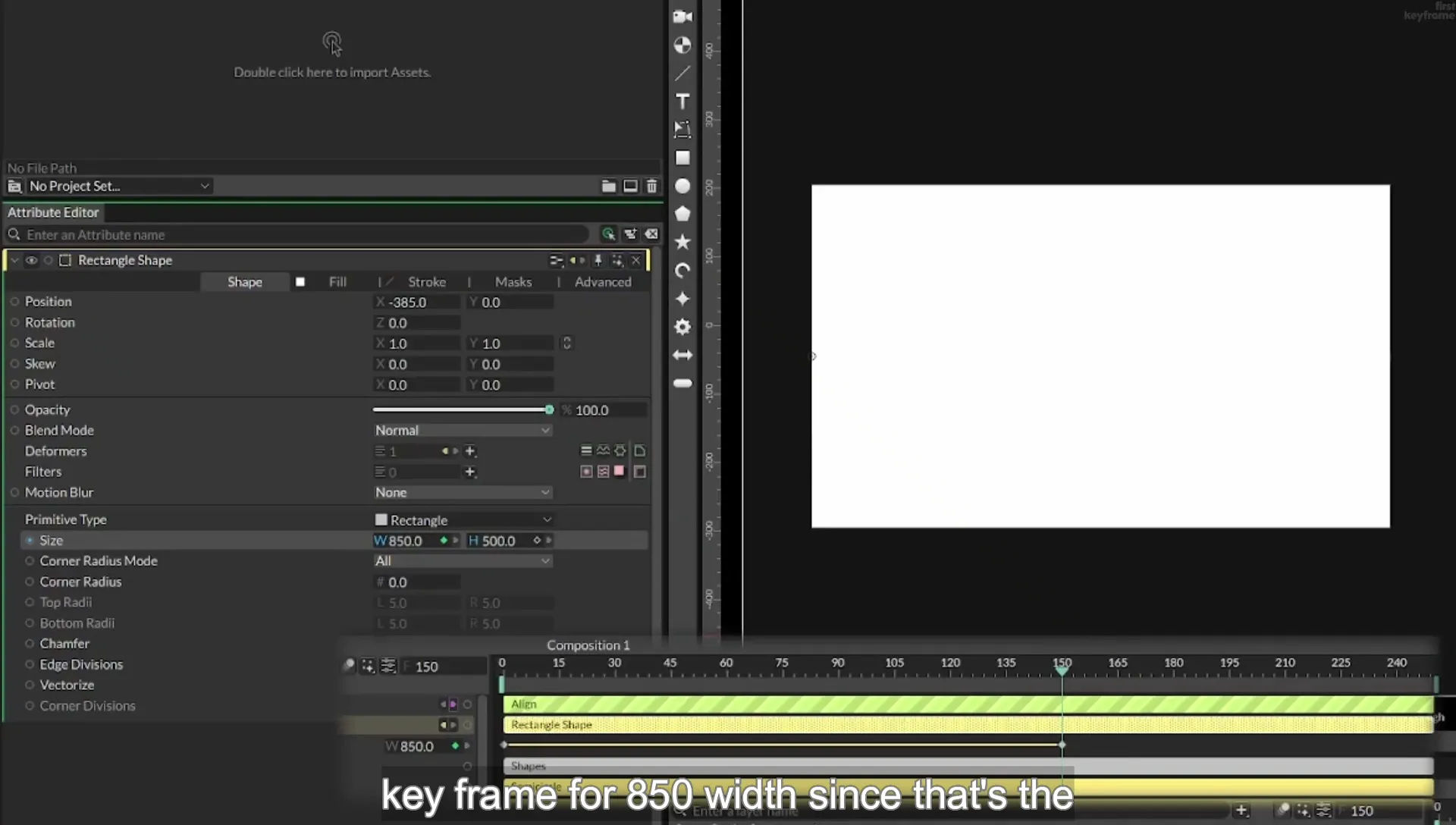Collapse the Rectangle Shape attribute section
This screenshot has height=825, width=1456.
(x=14, y=260)
